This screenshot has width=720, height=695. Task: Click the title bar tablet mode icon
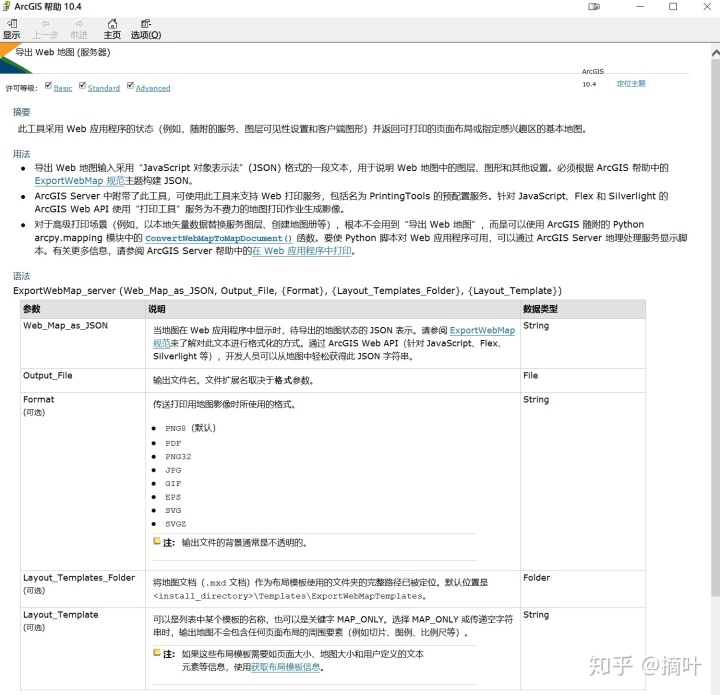[x=594, y=6]
